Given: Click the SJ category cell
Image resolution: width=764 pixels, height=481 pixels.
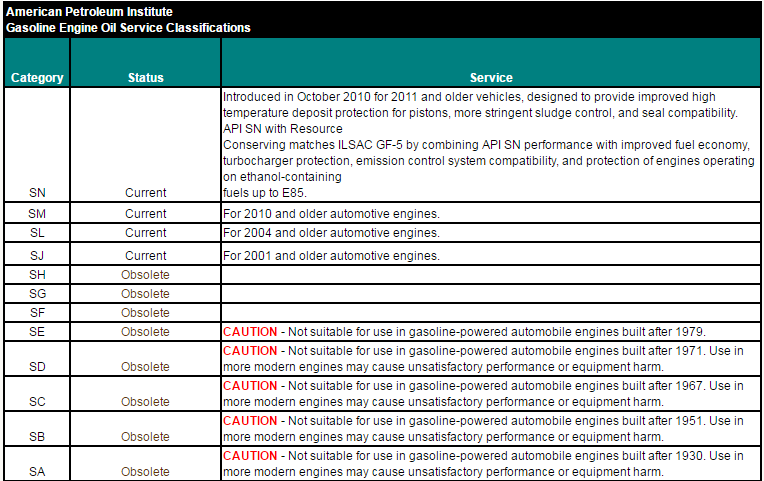Looking at the screenshot, I should tap(37, 256).
